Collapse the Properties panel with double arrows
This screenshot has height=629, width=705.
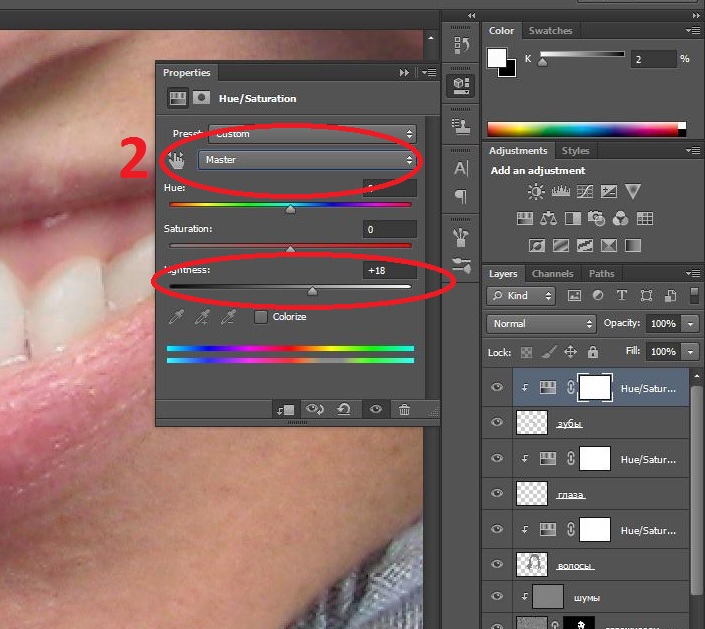point(404,72)
